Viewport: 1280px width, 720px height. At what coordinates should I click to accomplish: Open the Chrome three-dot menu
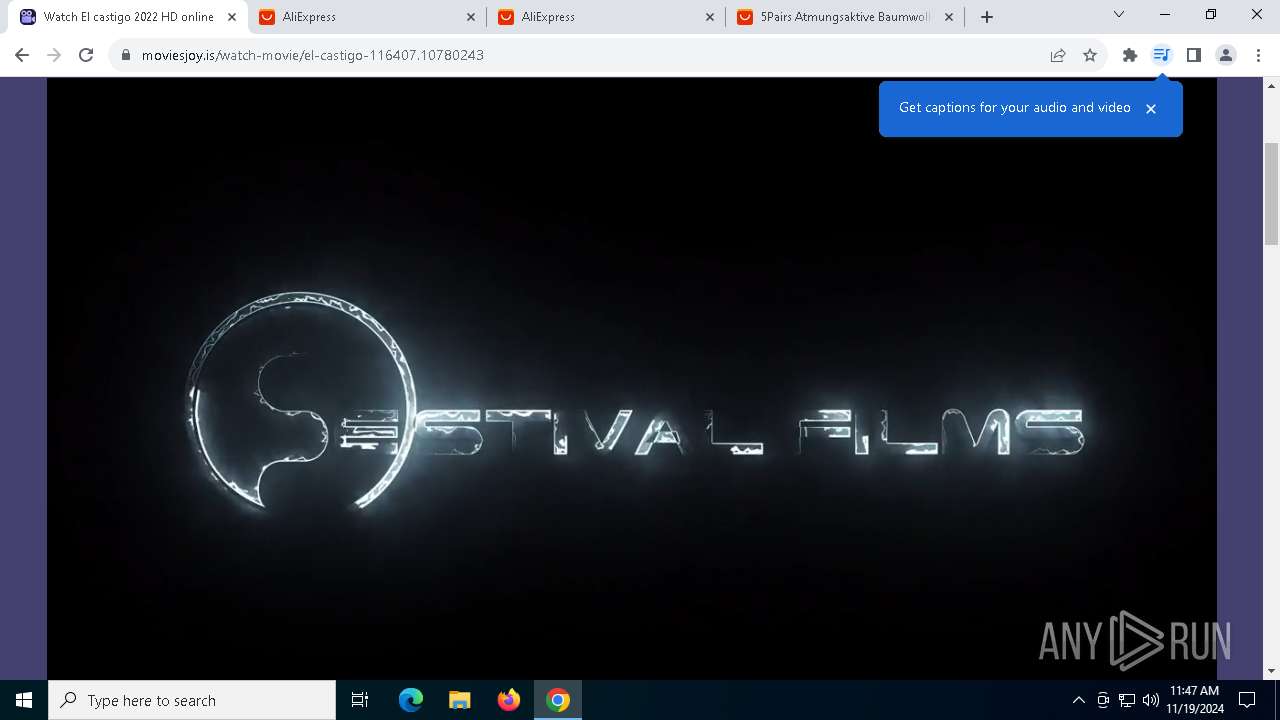tap(1258, 55)
